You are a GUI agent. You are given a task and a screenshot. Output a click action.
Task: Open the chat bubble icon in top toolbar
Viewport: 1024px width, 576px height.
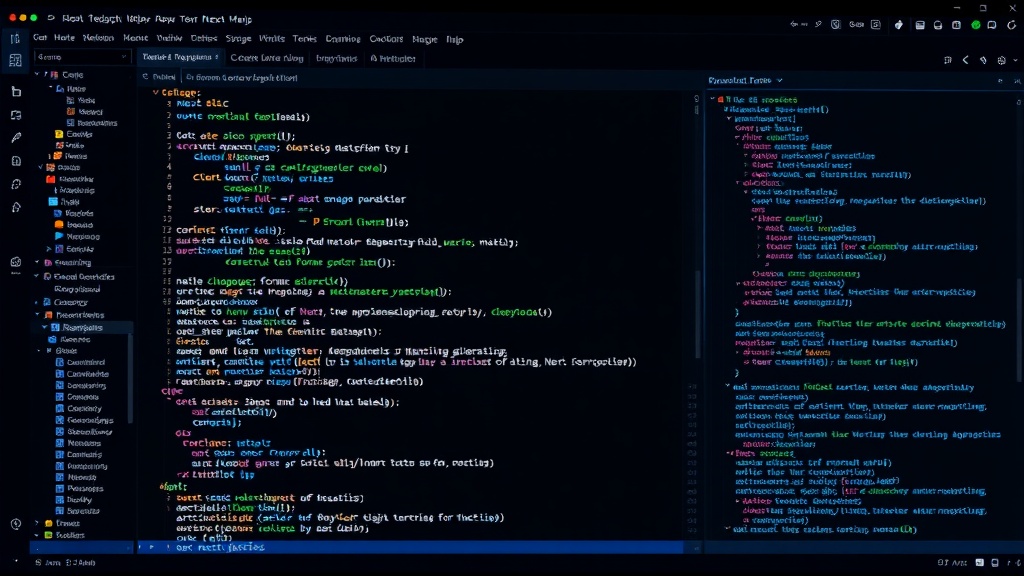tap(992, 25)
